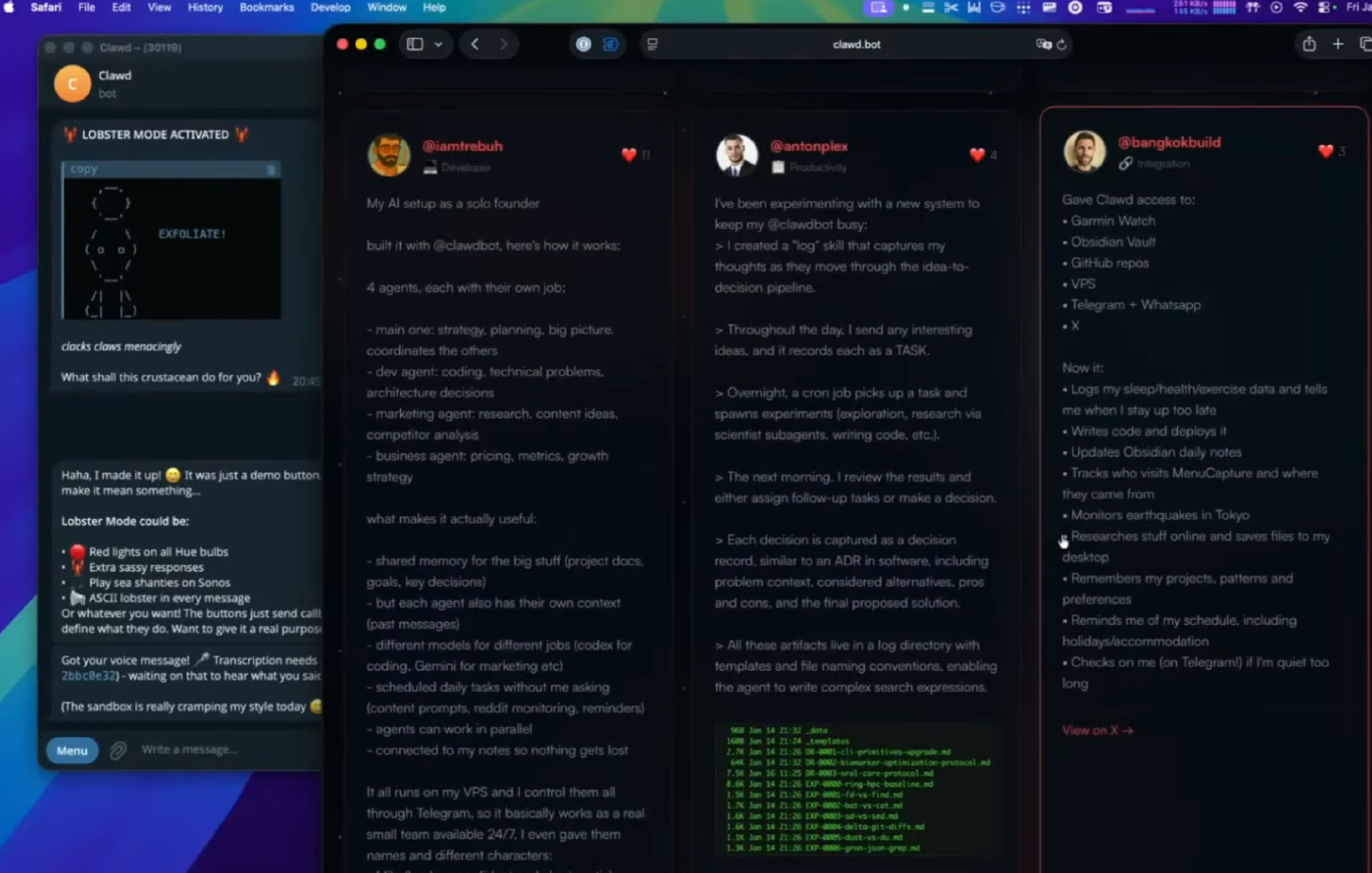Open the Menu button in Clawd chat
Screen dimensions: 1372x873
pyautogui.click(x=72, y=750)
